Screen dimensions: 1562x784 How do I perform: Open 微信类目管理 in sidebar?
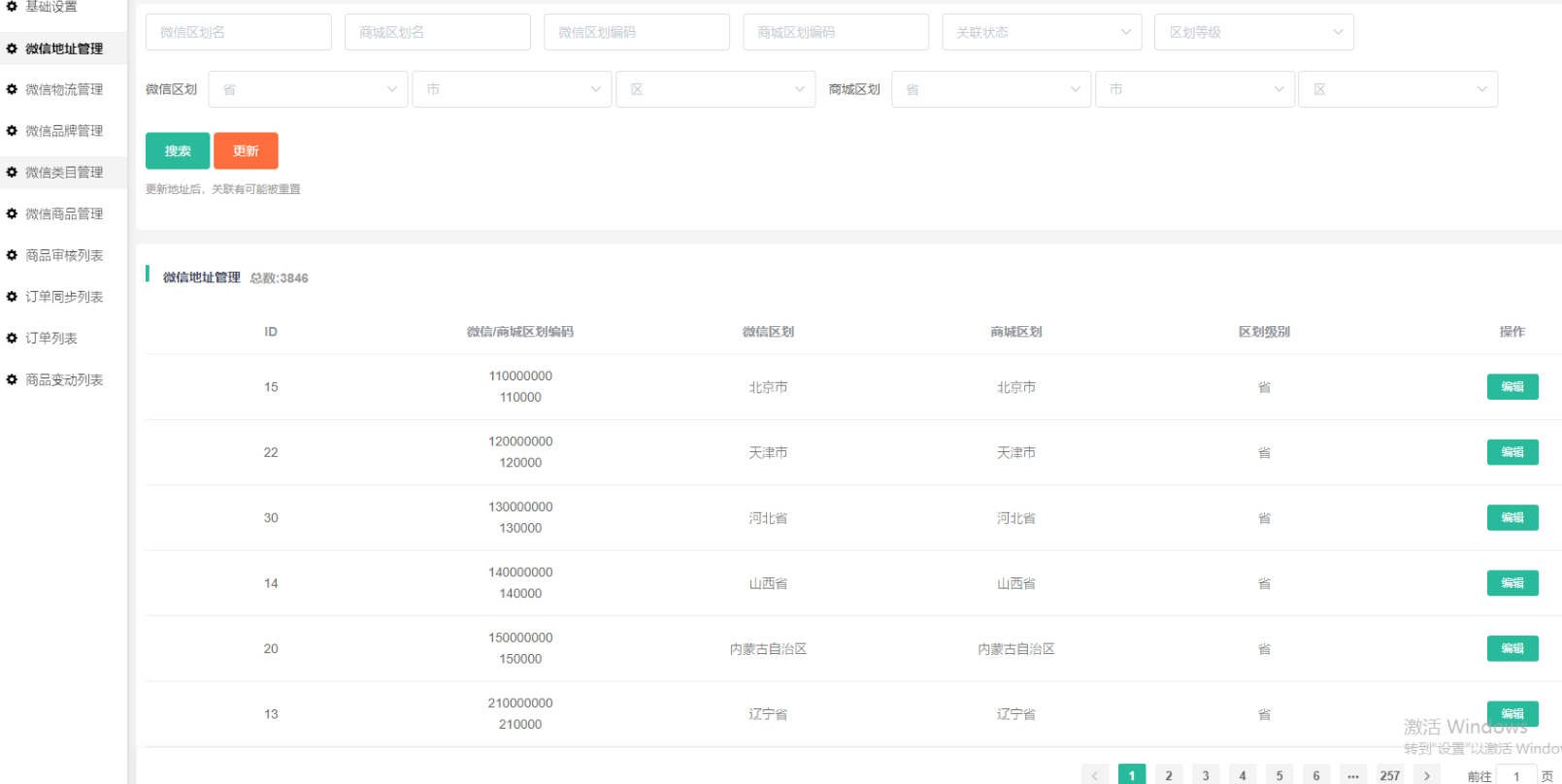tap(64, 173)
